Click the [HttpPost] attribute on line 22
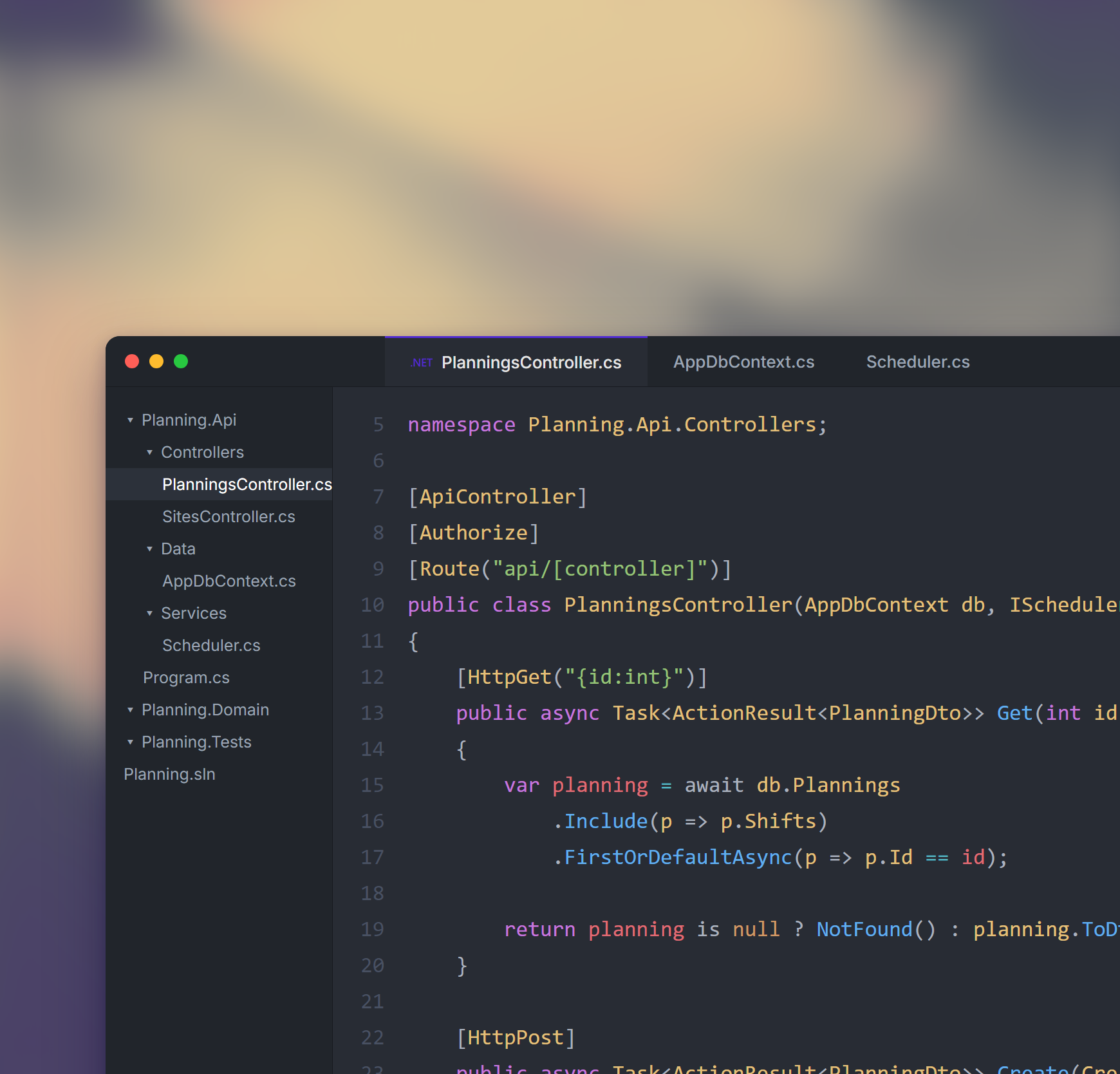The image size is (1120, 1074). point(516,1037)
